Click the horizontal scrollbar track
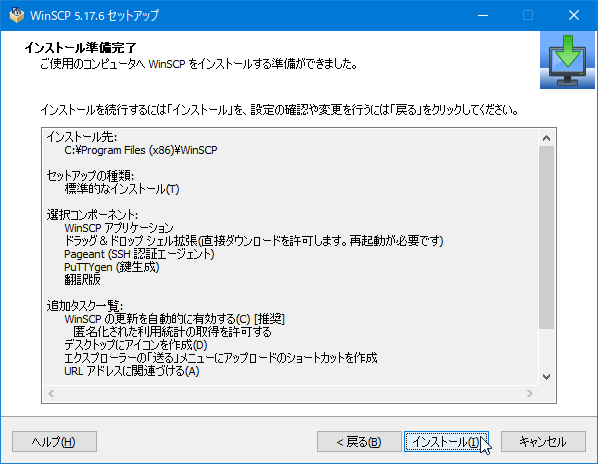 click(x=290, y=393)
